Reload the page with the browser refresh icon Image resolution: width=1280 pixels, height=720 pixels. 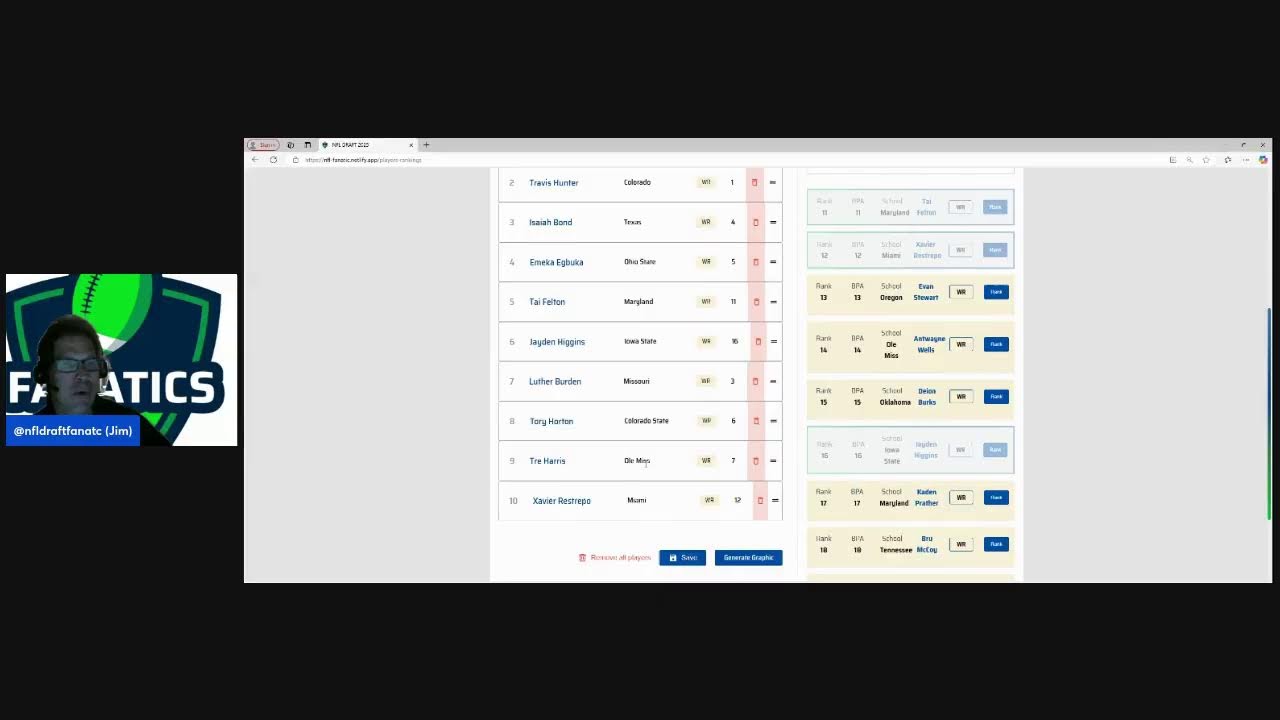[x=273, y=160]
